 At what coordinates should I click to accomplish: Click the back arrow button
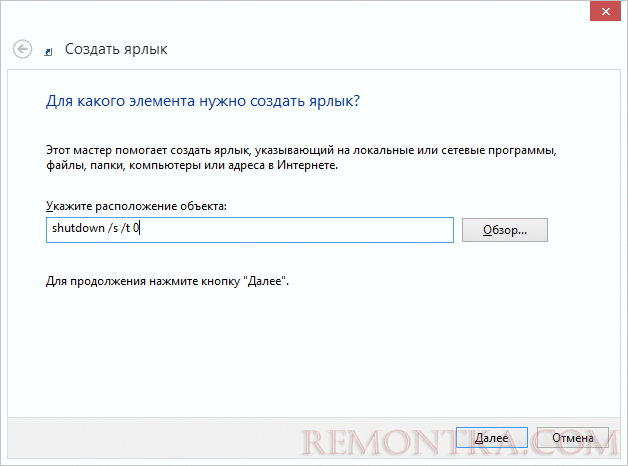coord(22,49)
